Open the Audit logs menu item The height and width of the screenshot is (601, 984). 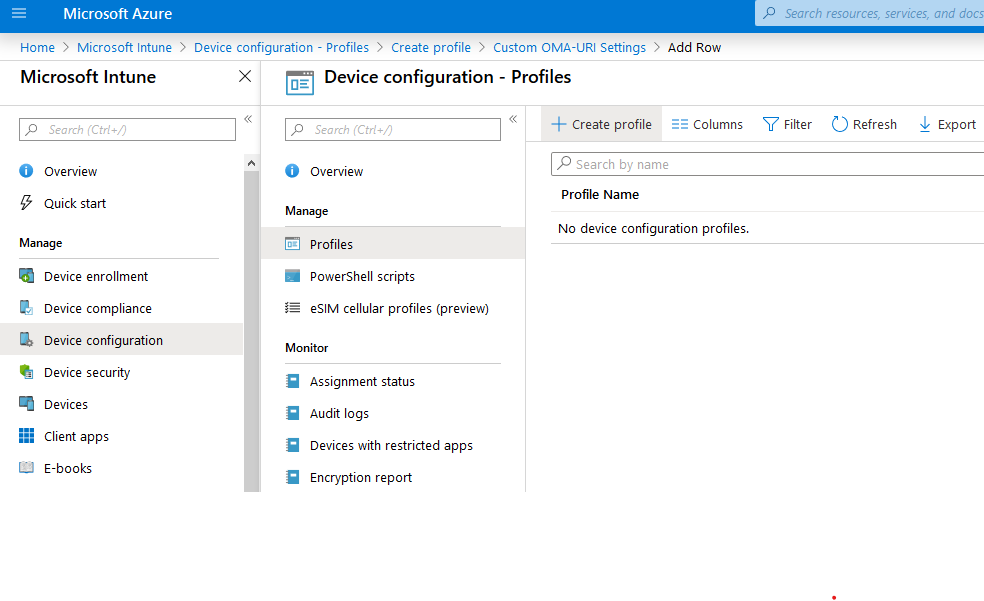[x=339, y=414]
